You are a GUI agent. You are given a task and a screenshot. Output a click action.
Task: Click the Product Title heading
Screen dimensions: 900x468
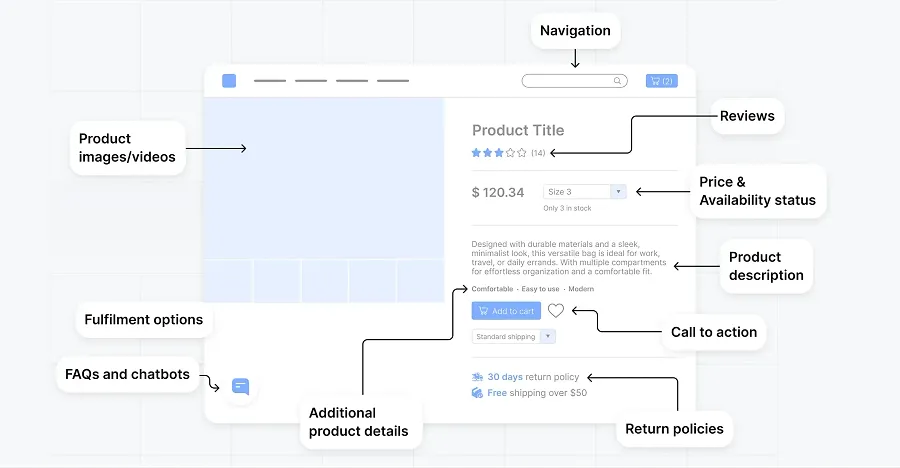point(518,130)
